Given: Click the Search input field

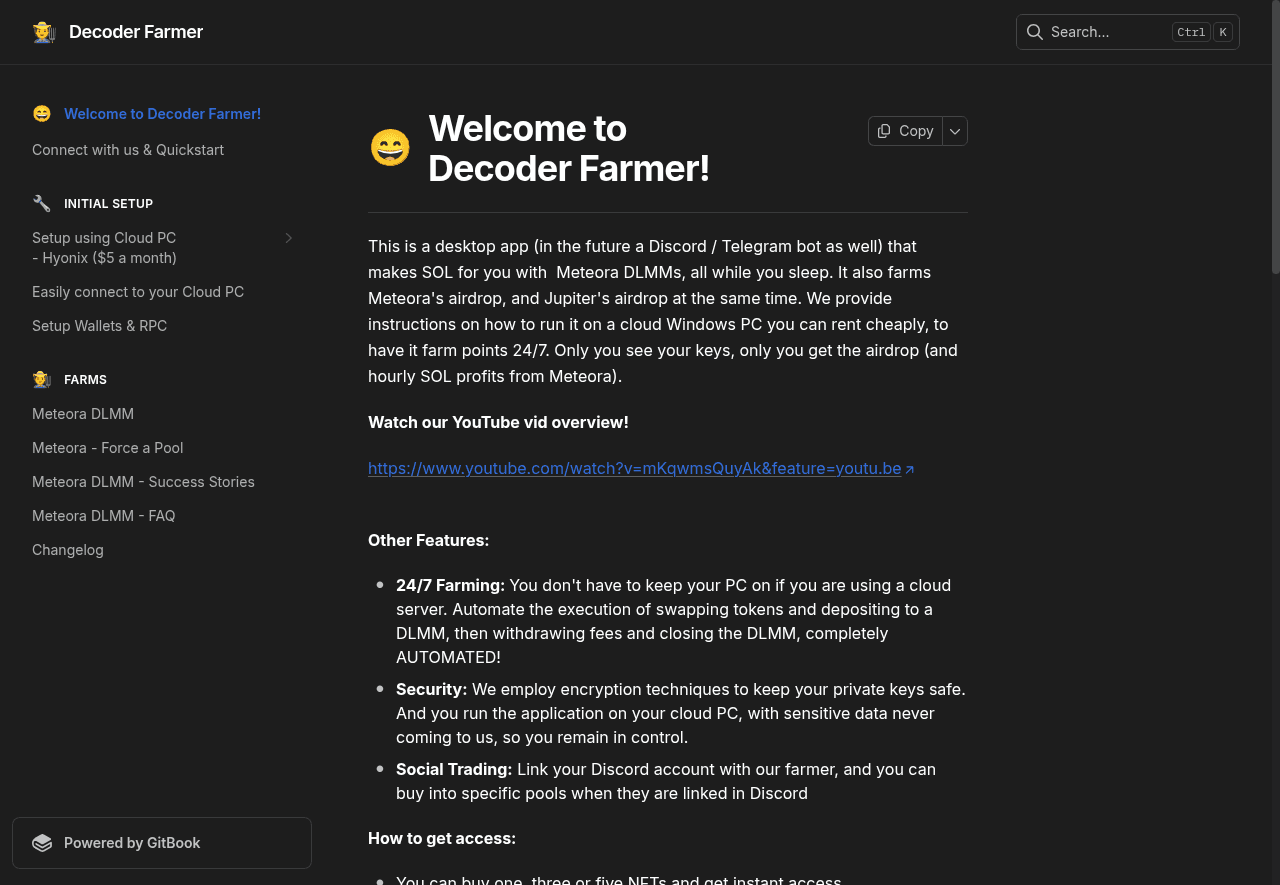Looking at the screenshot, I should point(1100,32).
